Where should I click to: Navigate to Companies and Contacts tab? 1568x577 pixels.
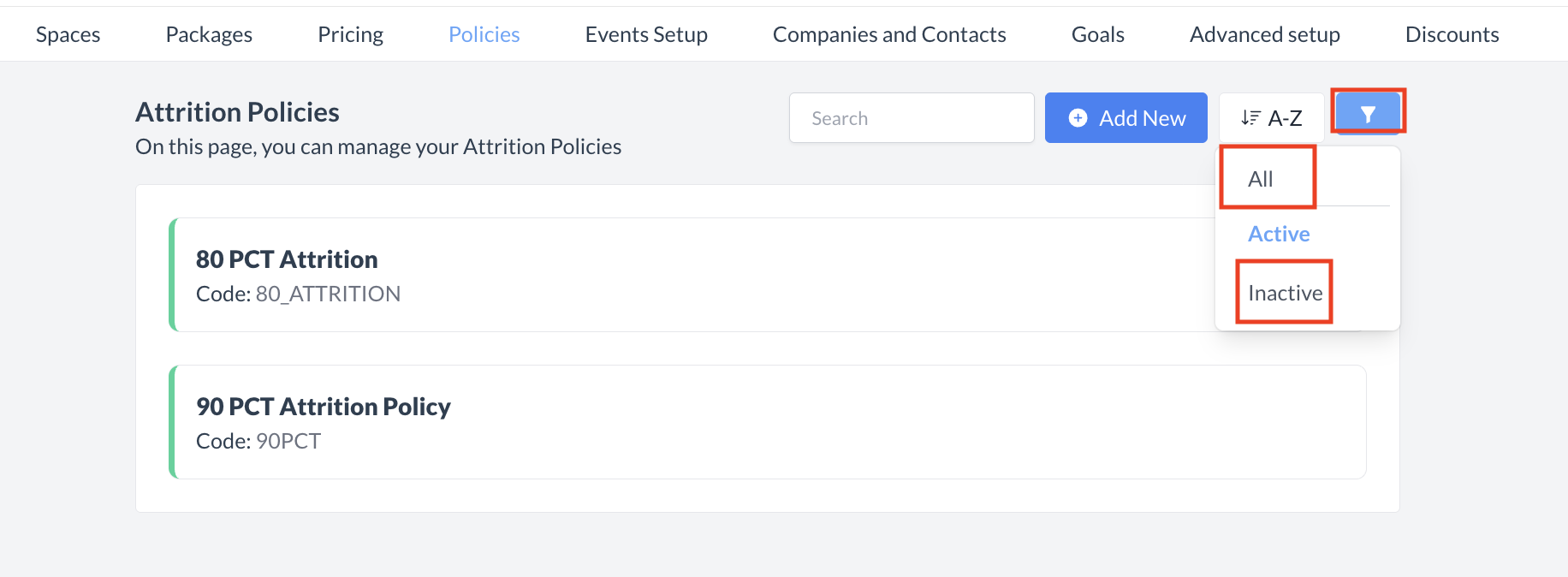[x=889, y=34]
